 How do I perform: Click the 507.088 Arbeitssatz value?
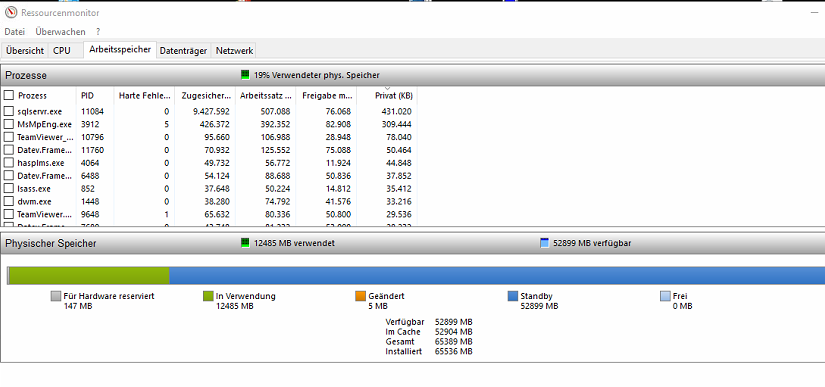click(x=275, y=111)
